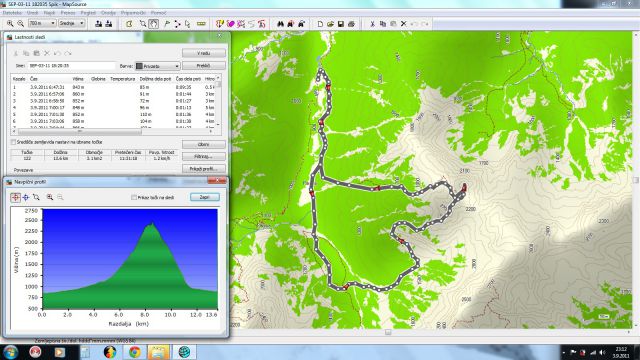640x360 pixels.
Task: Click the V redu button
Action: (x=204, y=53)
